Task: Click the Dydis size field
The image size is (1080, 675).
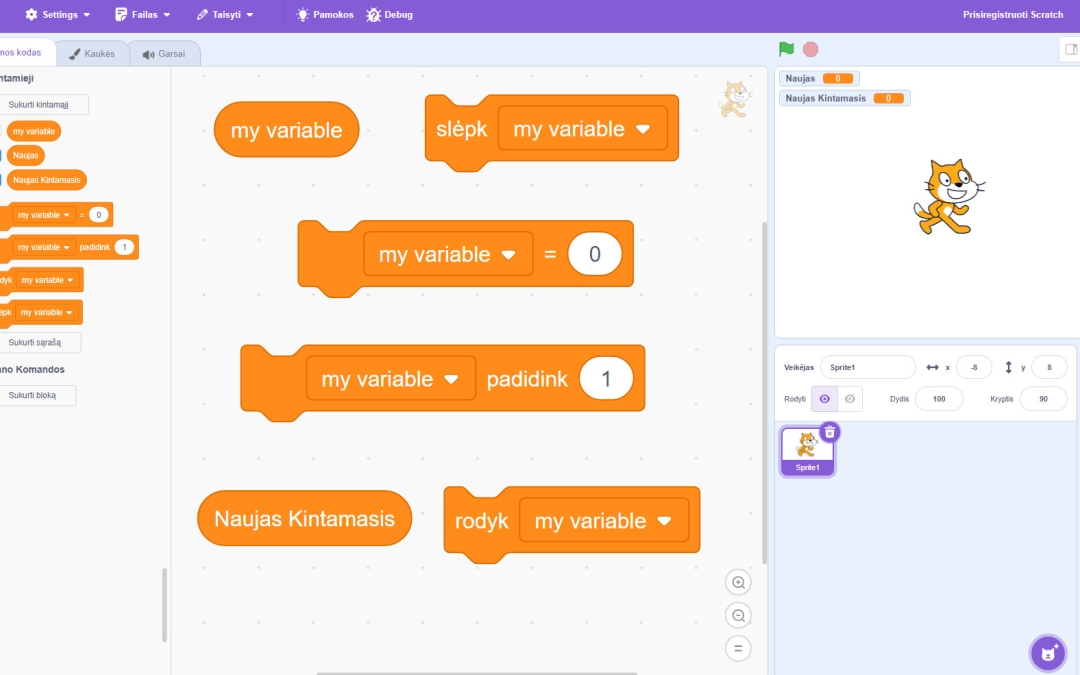Action: (939, 399)
